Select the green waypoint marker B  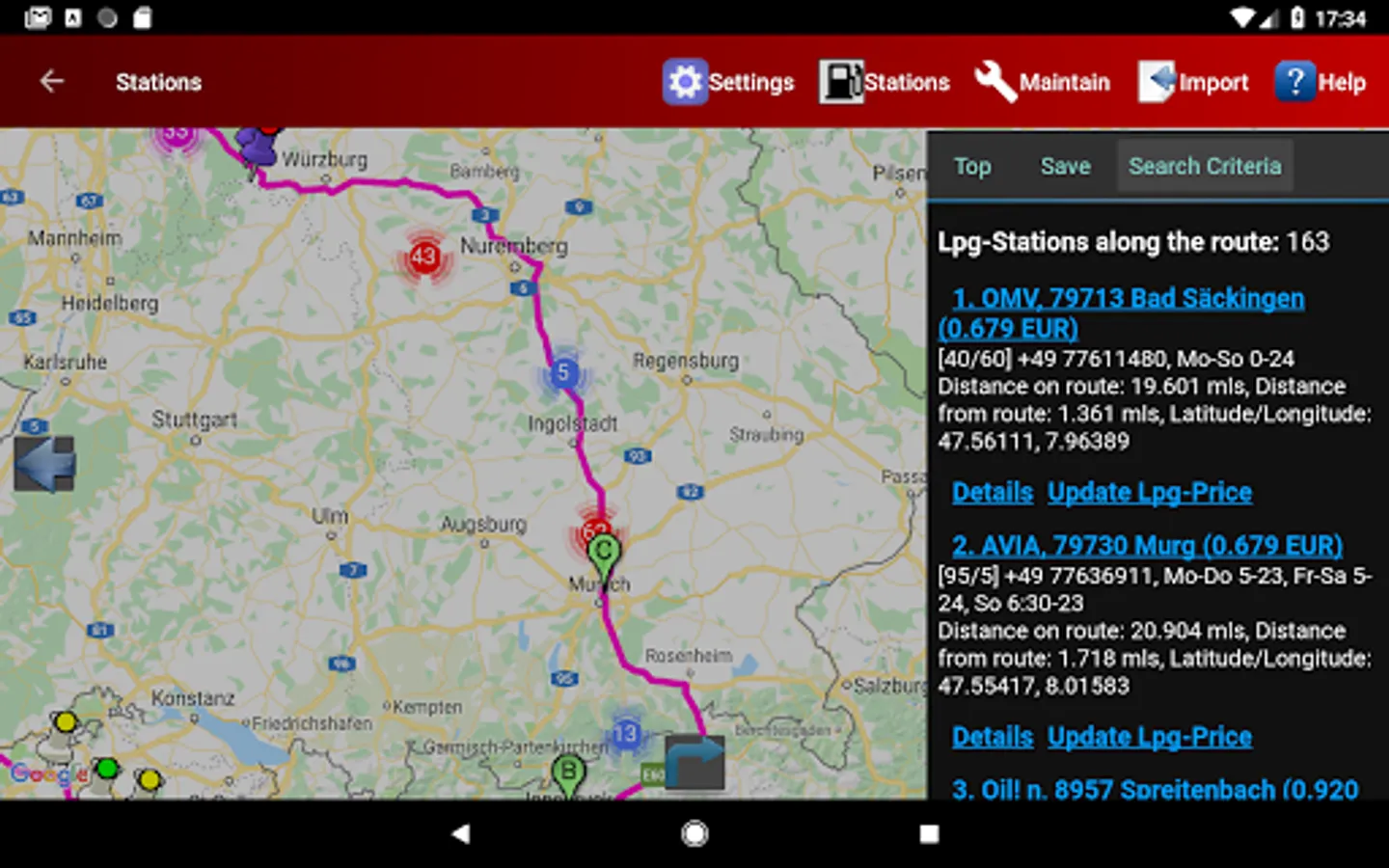[x=568, y=775]
